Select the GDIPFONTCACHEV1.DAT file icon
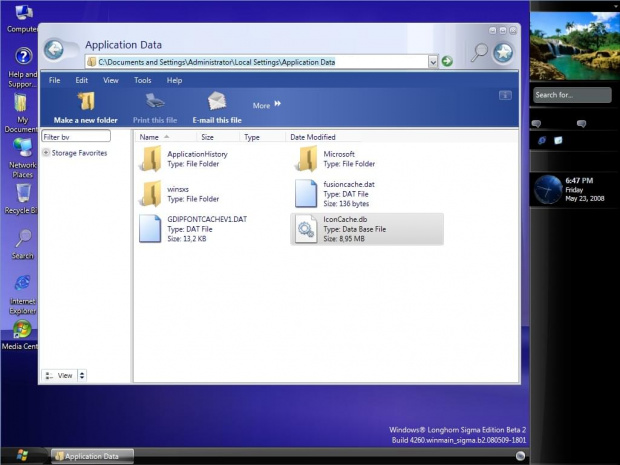 coord(150,229)
